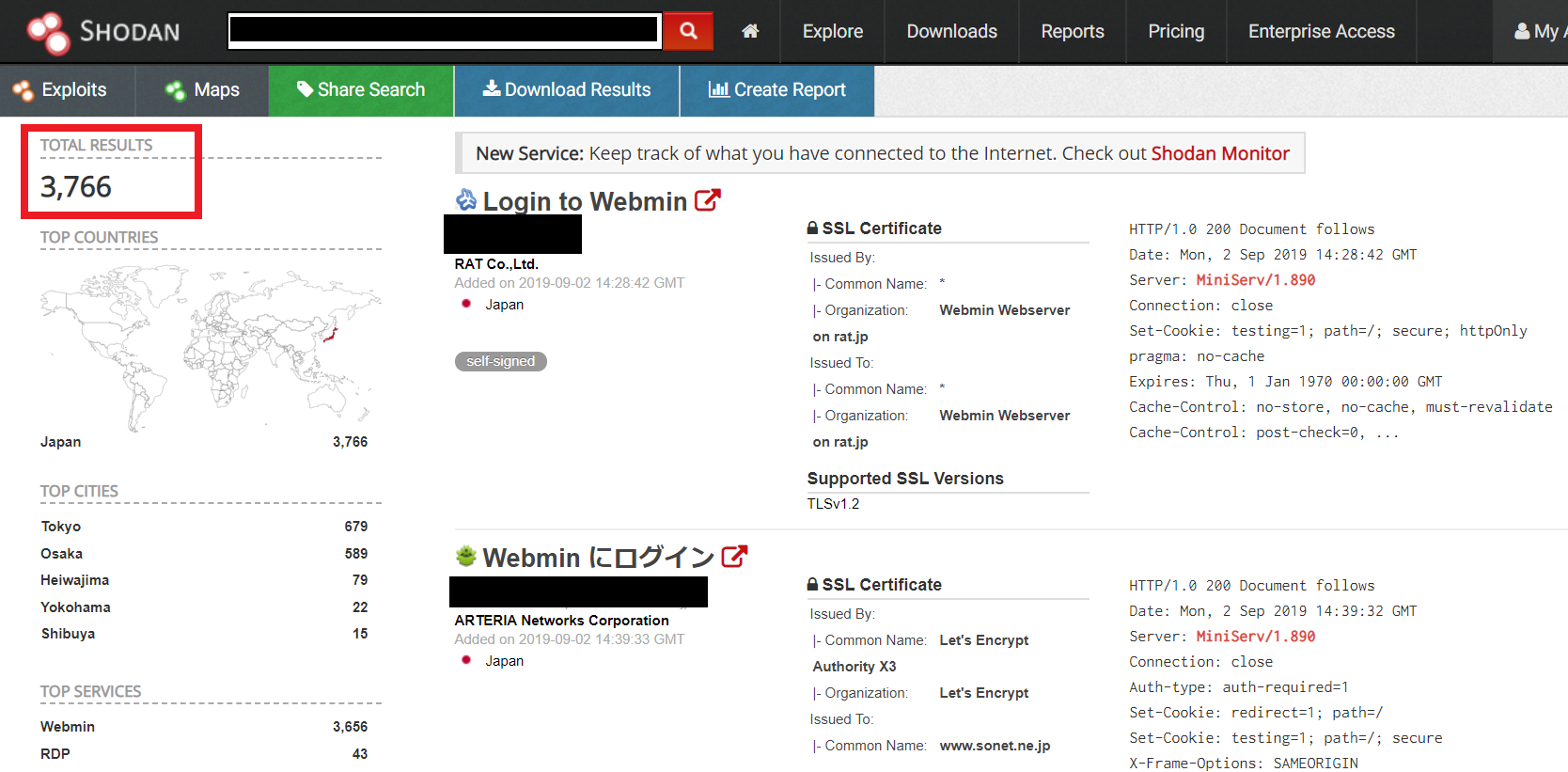Click Japan country link under RAT Co.,Ltd.
Image resolution: width=1568 pixels, height=772 pixels.
pyautogui.click(x=505, y=305)
